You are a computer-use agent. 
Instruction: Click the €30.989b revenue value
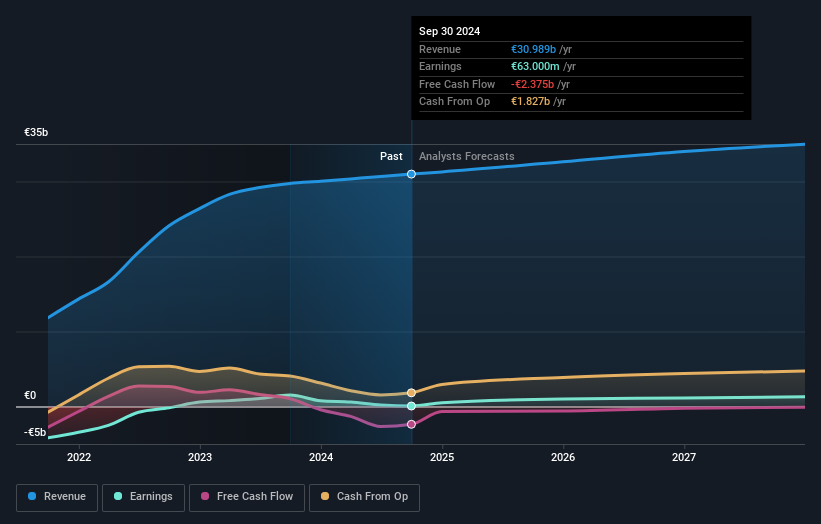point(533,49)
